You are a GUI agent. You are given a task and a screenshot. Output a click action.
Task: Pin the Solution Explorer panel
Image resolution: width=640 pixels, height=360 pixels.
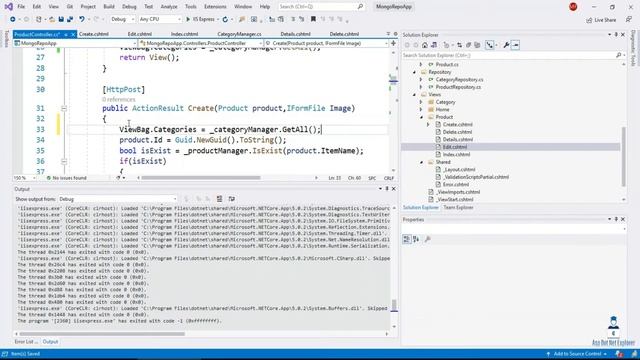616,35
